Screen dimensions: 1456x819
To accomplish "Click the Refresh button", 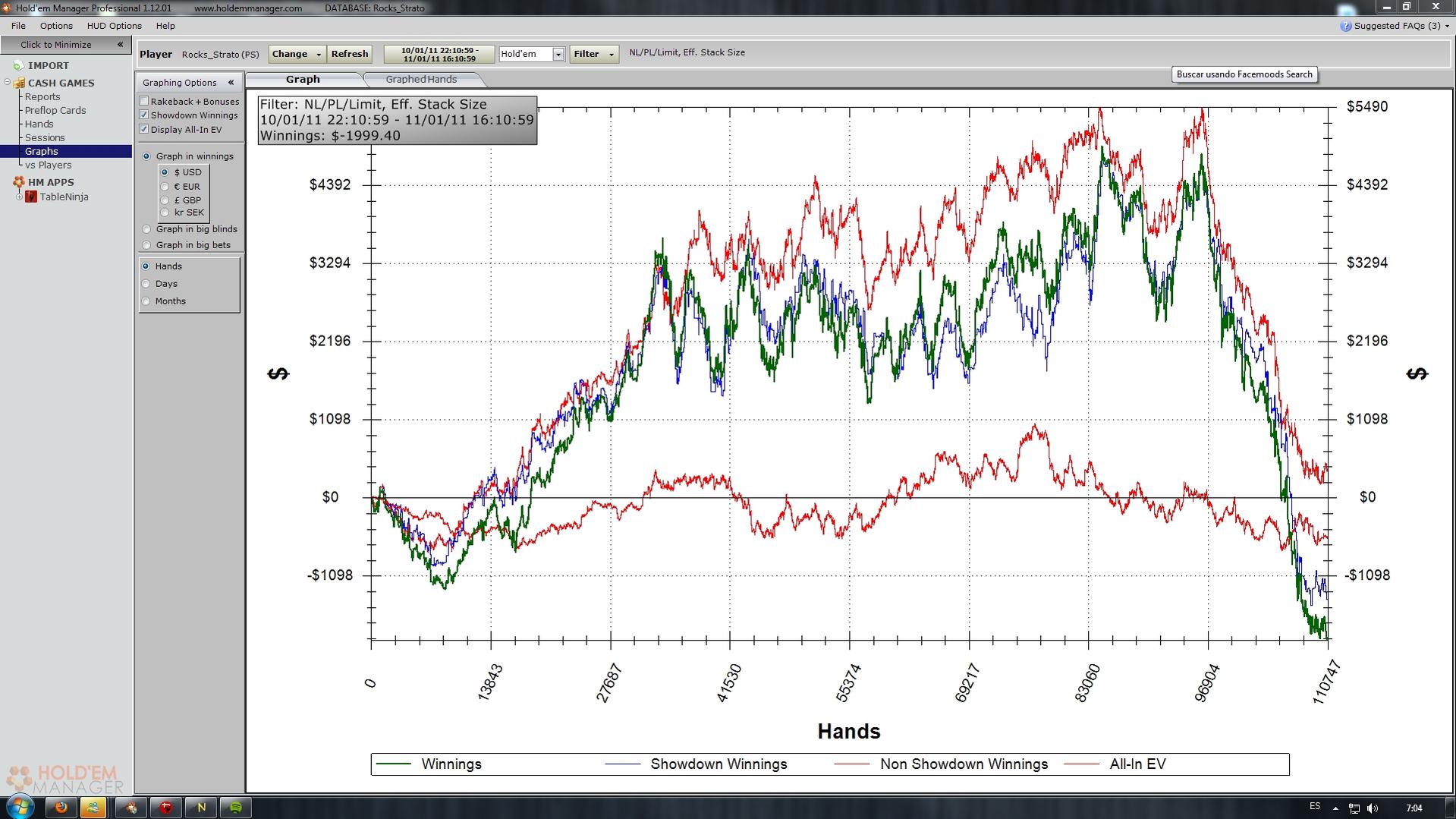I will [x=350, y=55].
